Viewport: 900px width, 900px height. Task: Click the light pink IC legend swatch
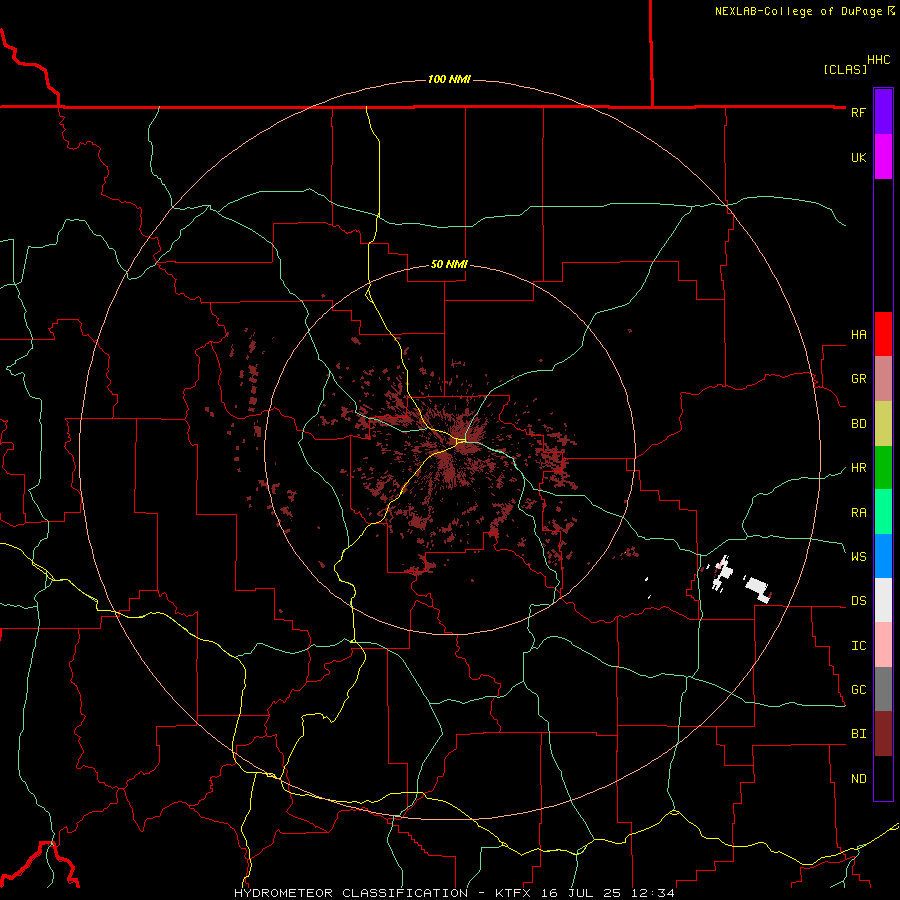883,645
